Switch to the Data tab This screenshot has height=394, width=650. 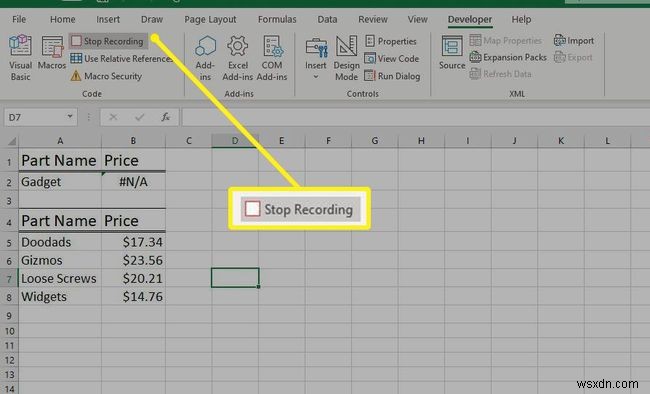coord(327,19)
